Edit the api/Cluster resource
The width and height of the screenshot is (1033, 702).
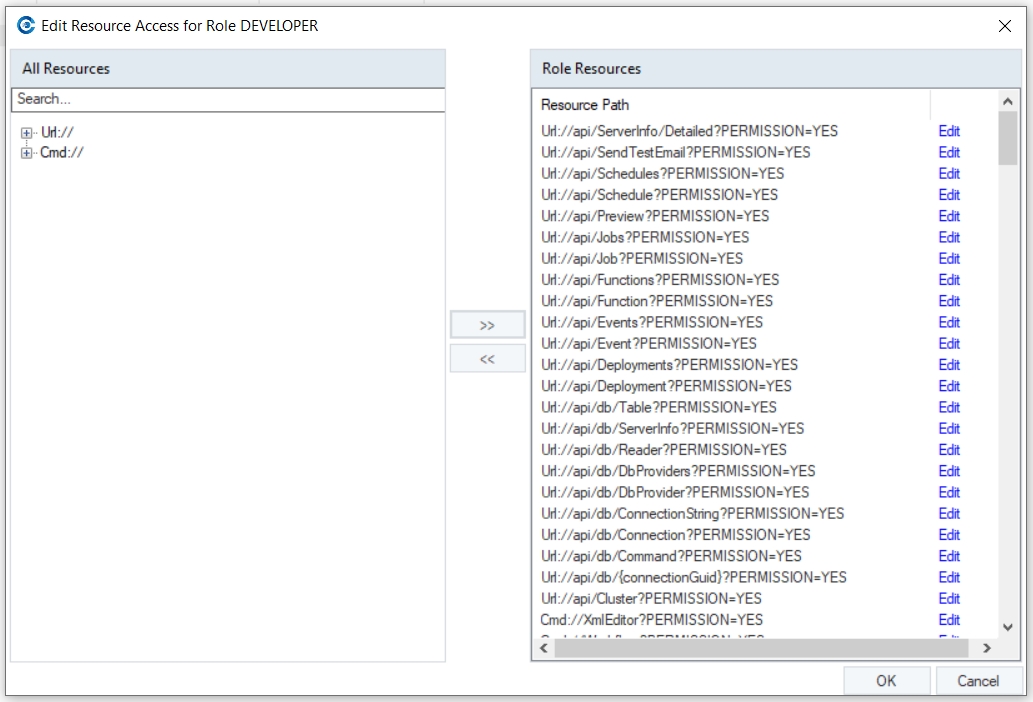click(x=949, y=599)
